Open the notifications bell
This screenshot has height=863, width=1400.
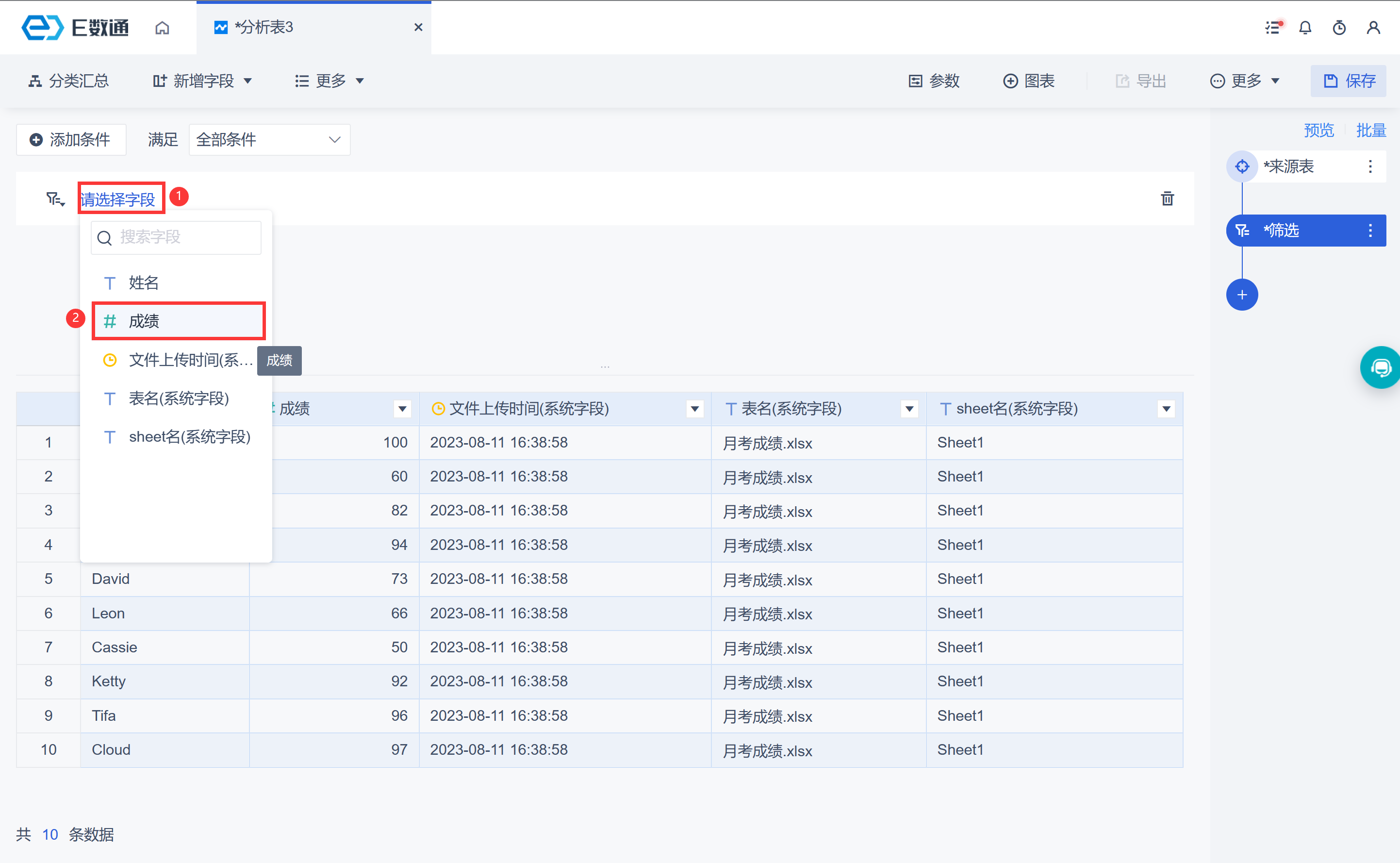pos(1305,27)
